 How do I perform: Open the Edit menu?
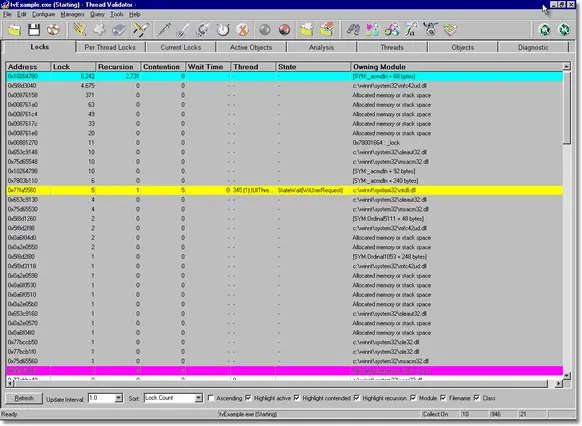22,14
